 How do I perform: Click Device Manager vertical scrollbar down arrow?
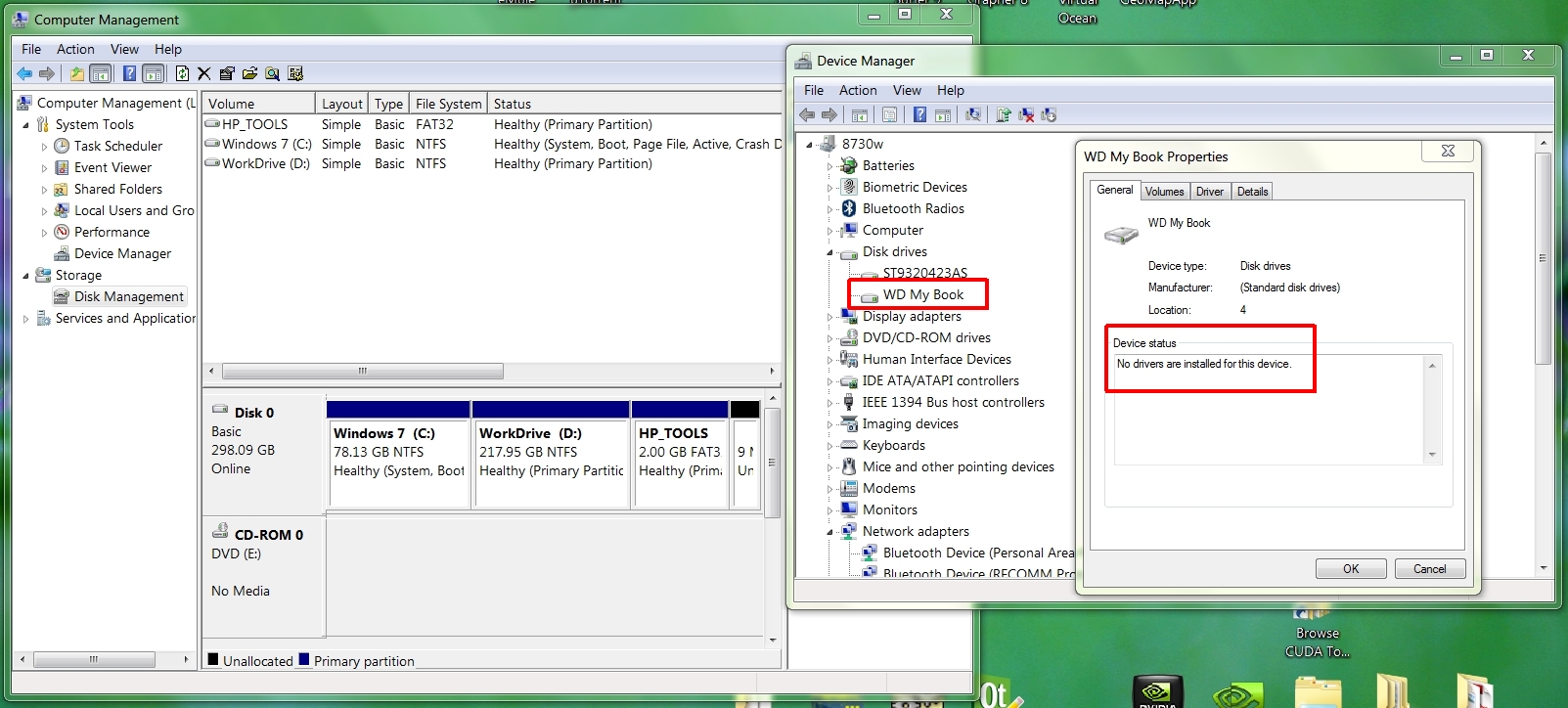[1544, 567]
